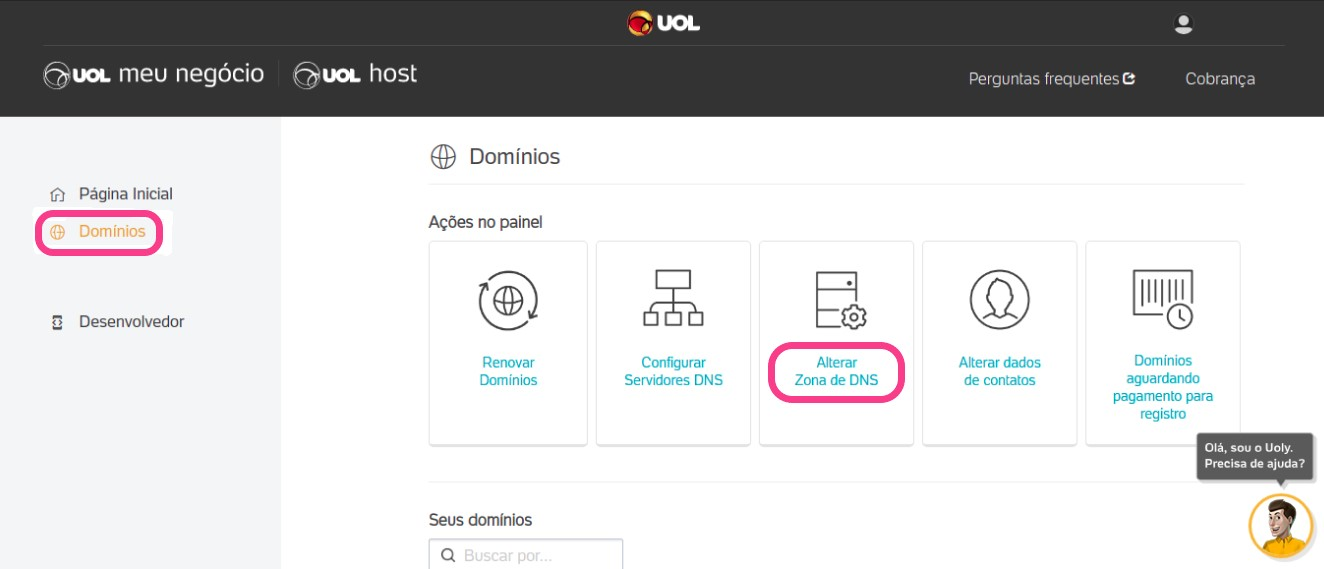Open Configurar Servidores DNS link
1324x569 pixels.
[673, 371]
